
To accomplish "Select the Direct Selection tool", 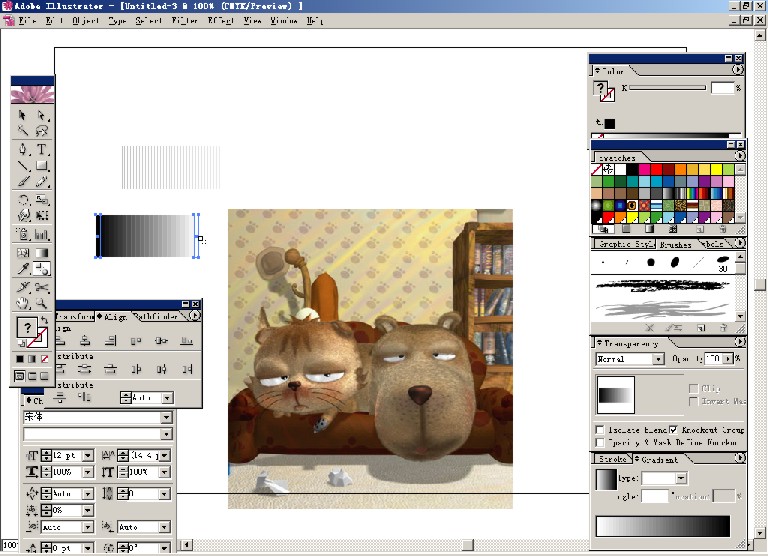I will (42, 115).
